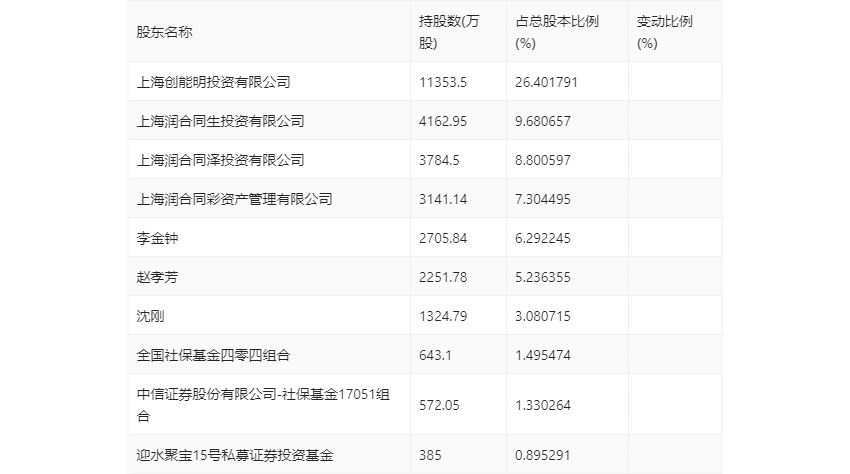Select shareholder 上海润合同生投资有限公司
The width and height of the screenshot is (850, 474).
tap(221, 121)
